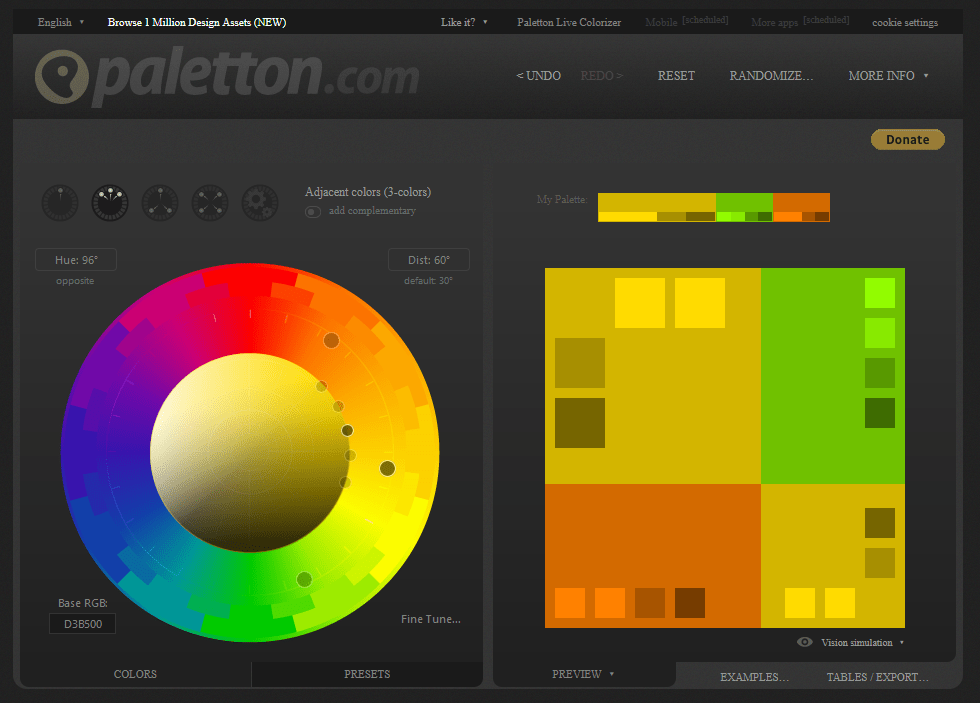Viewport: 980px width, 703px height.
Task: Expand the Like it? dropdown
Action: pos(464,22)
